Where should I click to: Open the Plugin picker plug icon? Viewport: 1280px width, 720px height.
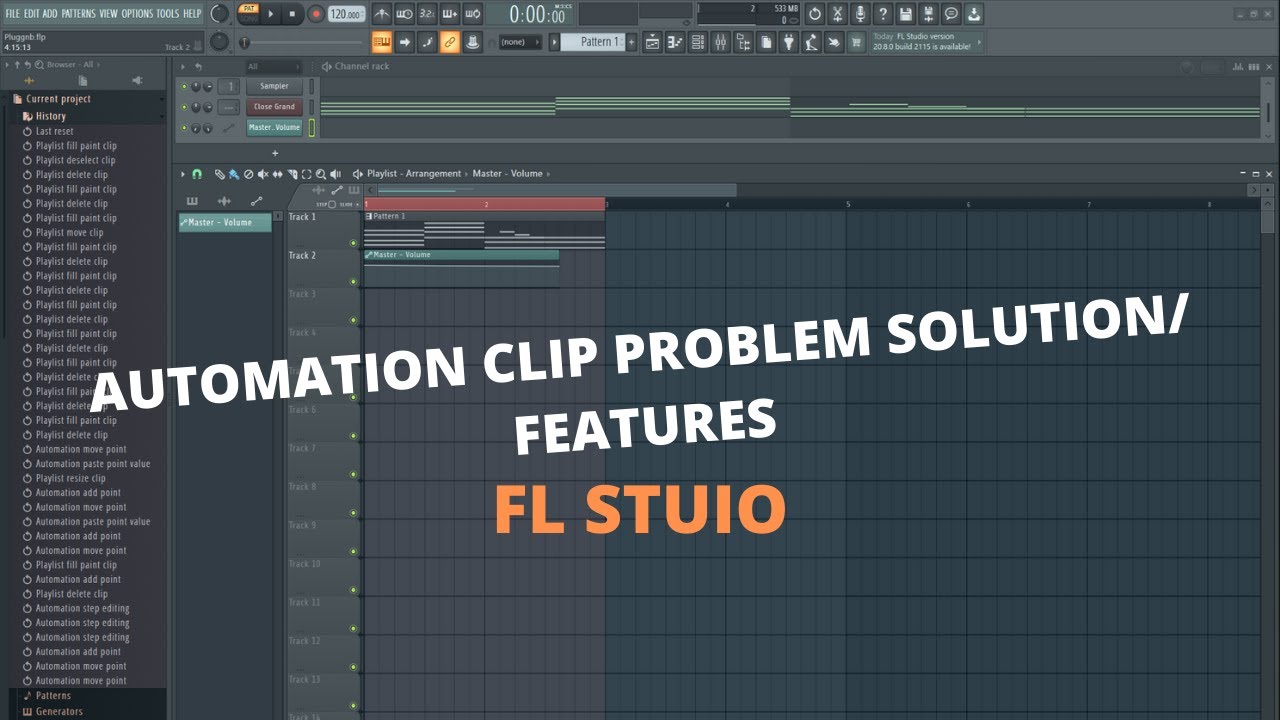coord(789,42)
